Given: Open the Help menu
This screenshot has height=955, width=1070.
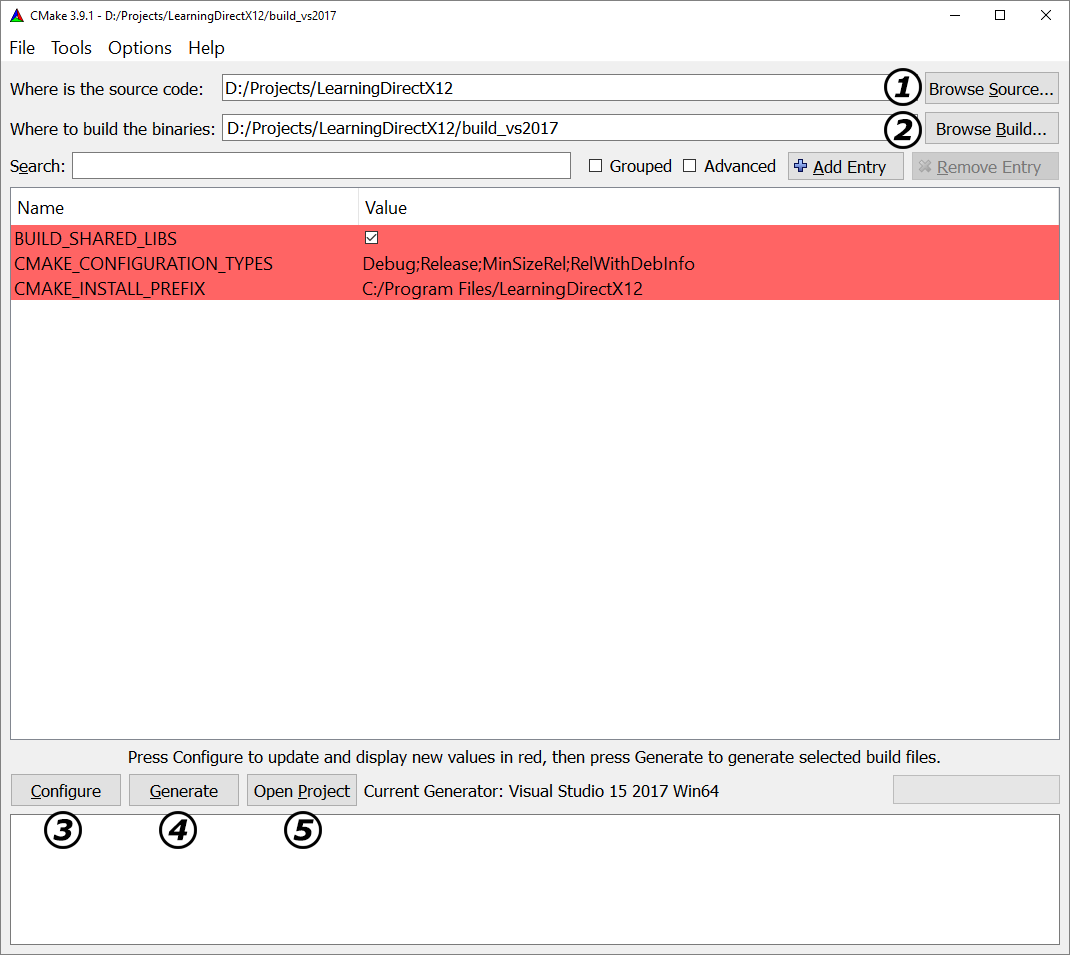Looking at the screenshot, I should pyautogui.click(x=206, y=48).
